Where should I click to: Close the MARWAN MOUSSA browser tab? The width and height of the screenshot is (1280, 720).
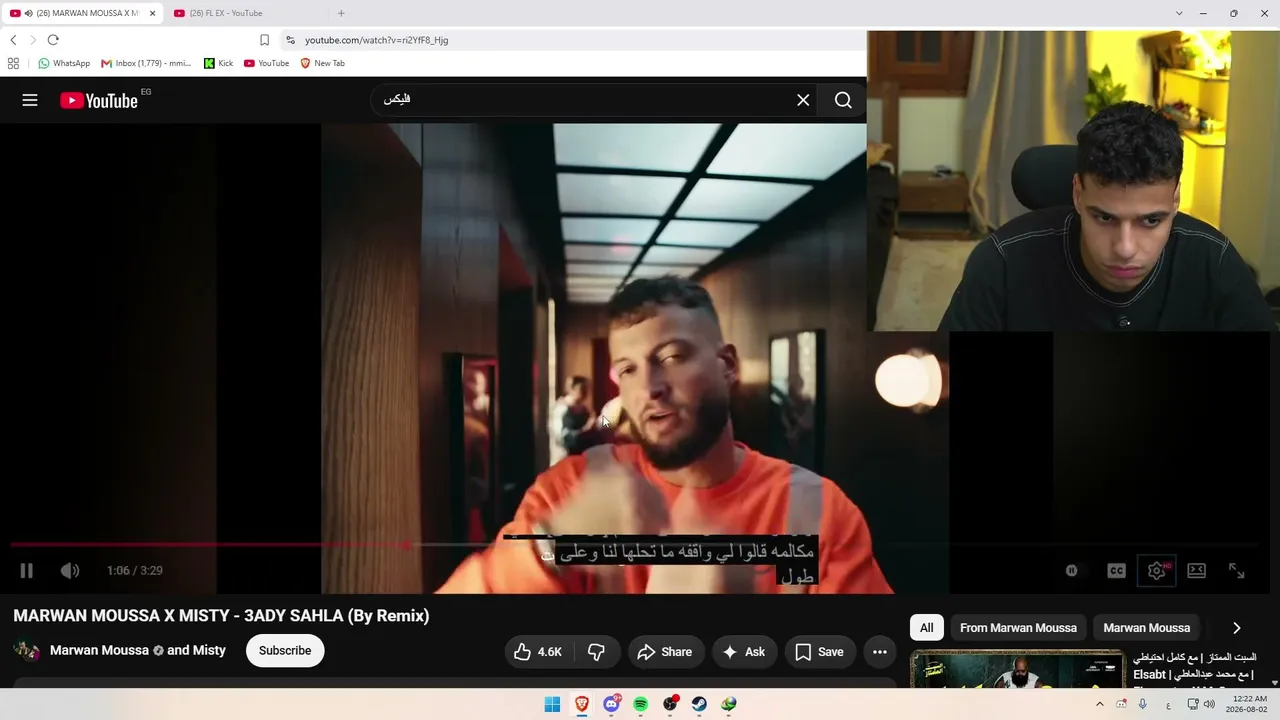point(153,13)
